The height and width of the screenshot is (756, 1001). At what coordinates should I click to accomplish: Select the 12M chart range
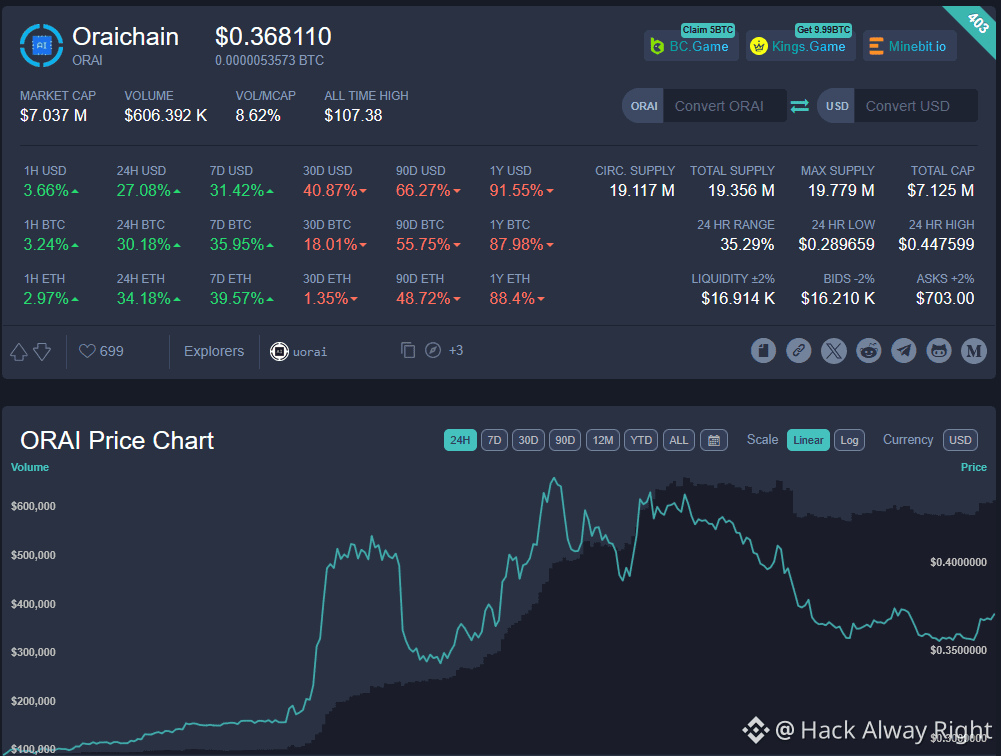603,440
